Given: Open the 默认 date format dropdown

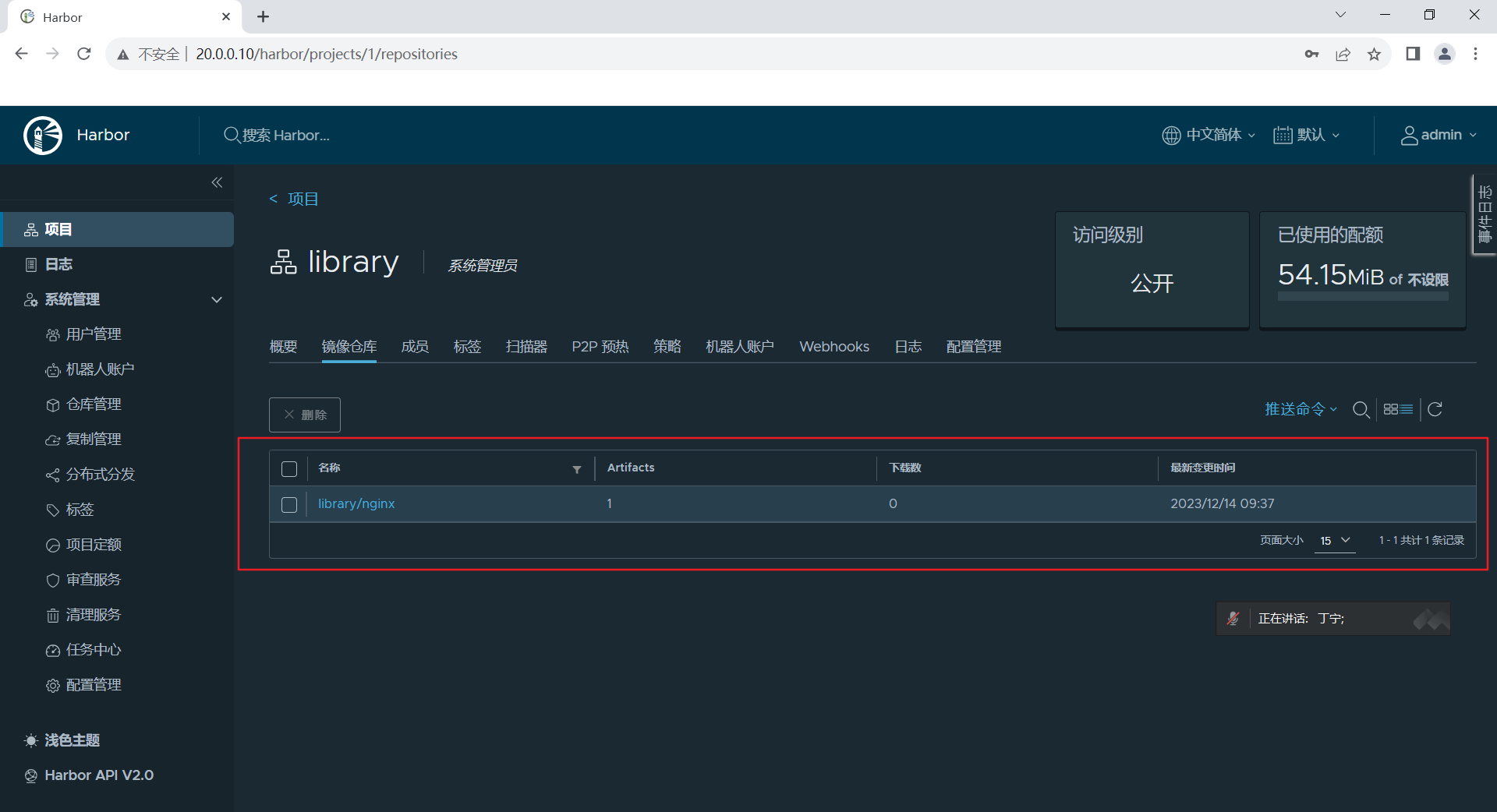Looking at the screenshot, I should coord(1307,136).
